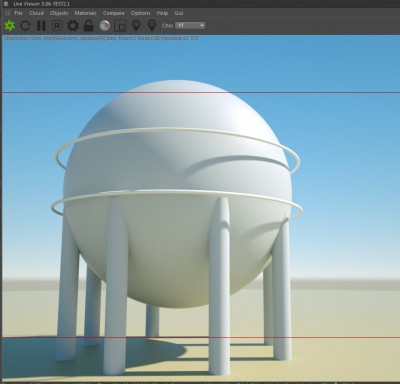
Task: Open the File menu
Action: [19, 13]
